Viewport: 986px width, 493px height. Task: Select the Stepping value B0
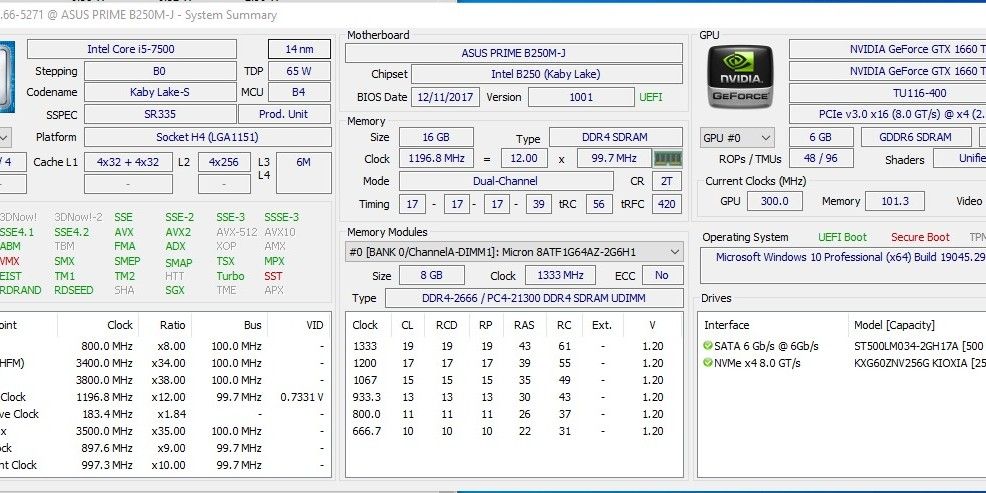160,71
